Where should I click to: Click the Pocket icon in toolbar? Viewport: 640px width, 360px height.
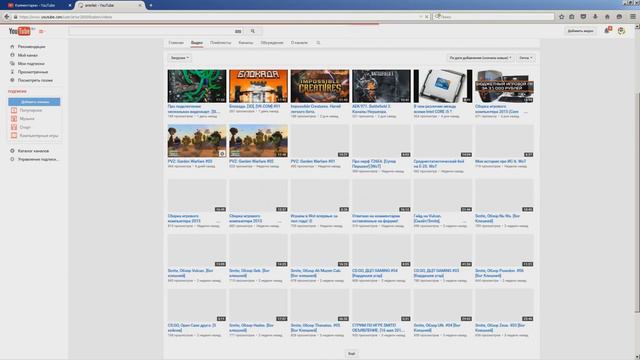583,17
